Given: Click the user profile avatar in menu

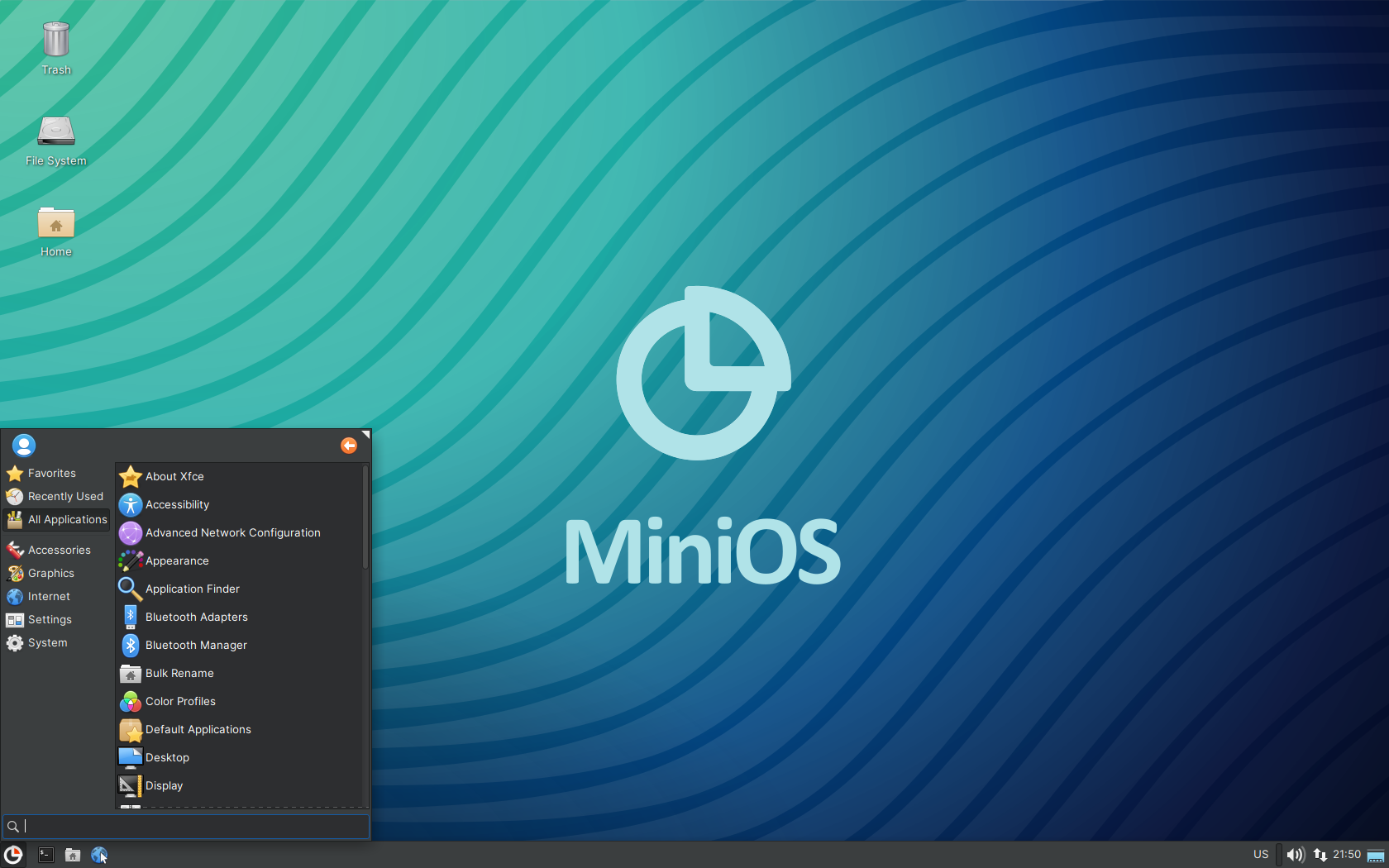Looking at the screenshot, I should tap(24, 446).
